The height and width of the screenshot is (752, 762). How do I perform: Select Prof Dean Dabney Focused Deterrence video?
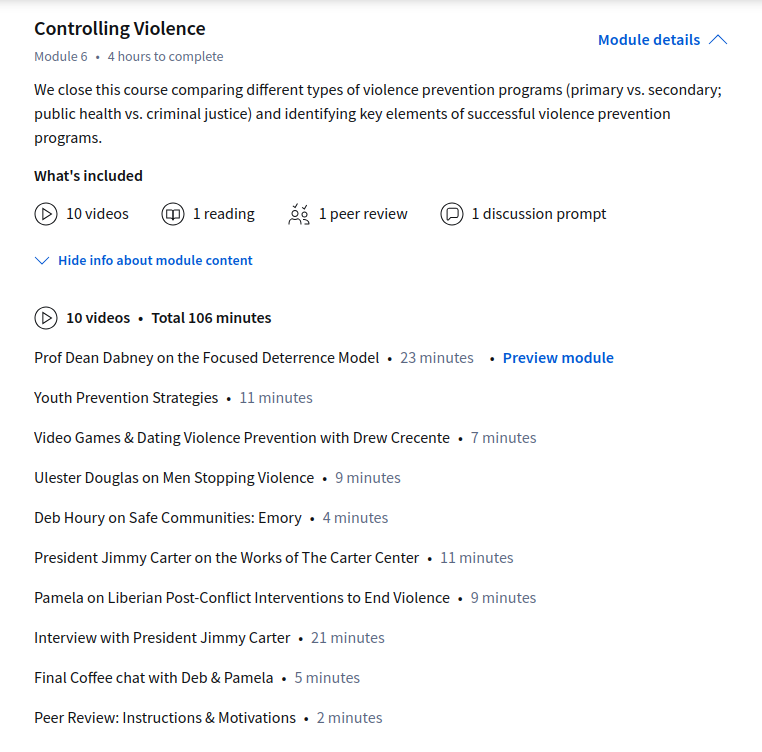click(207, 358)
